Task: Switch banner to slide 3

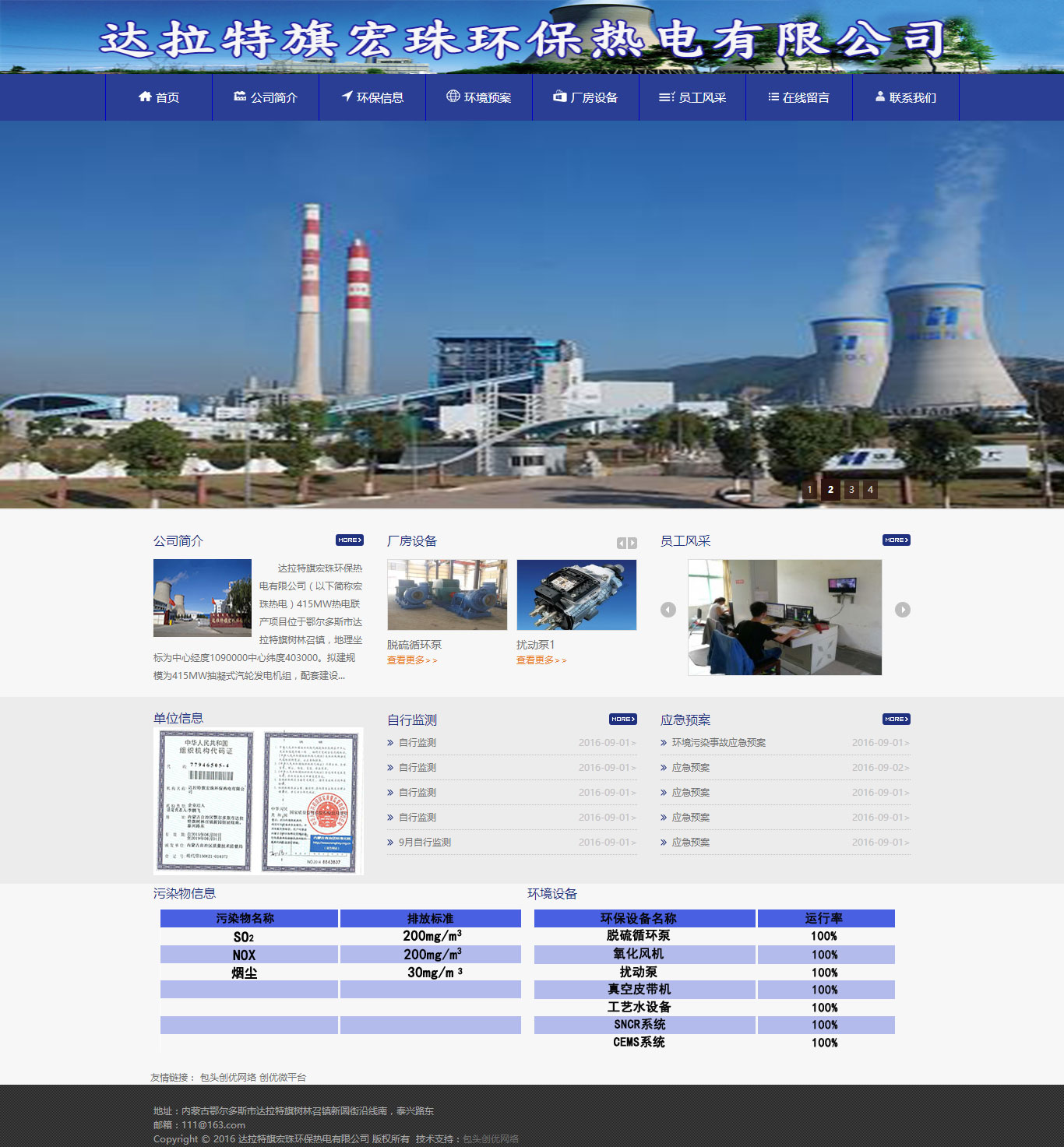Action: coord(851,490)
